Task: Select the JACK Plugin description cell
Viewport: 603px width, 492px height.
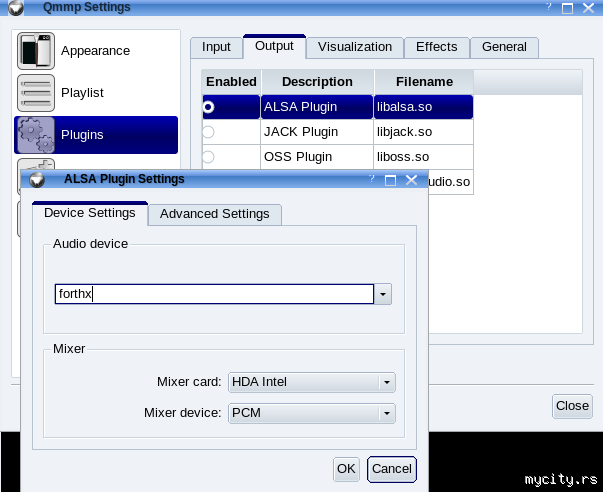Action: coord(317,132)
